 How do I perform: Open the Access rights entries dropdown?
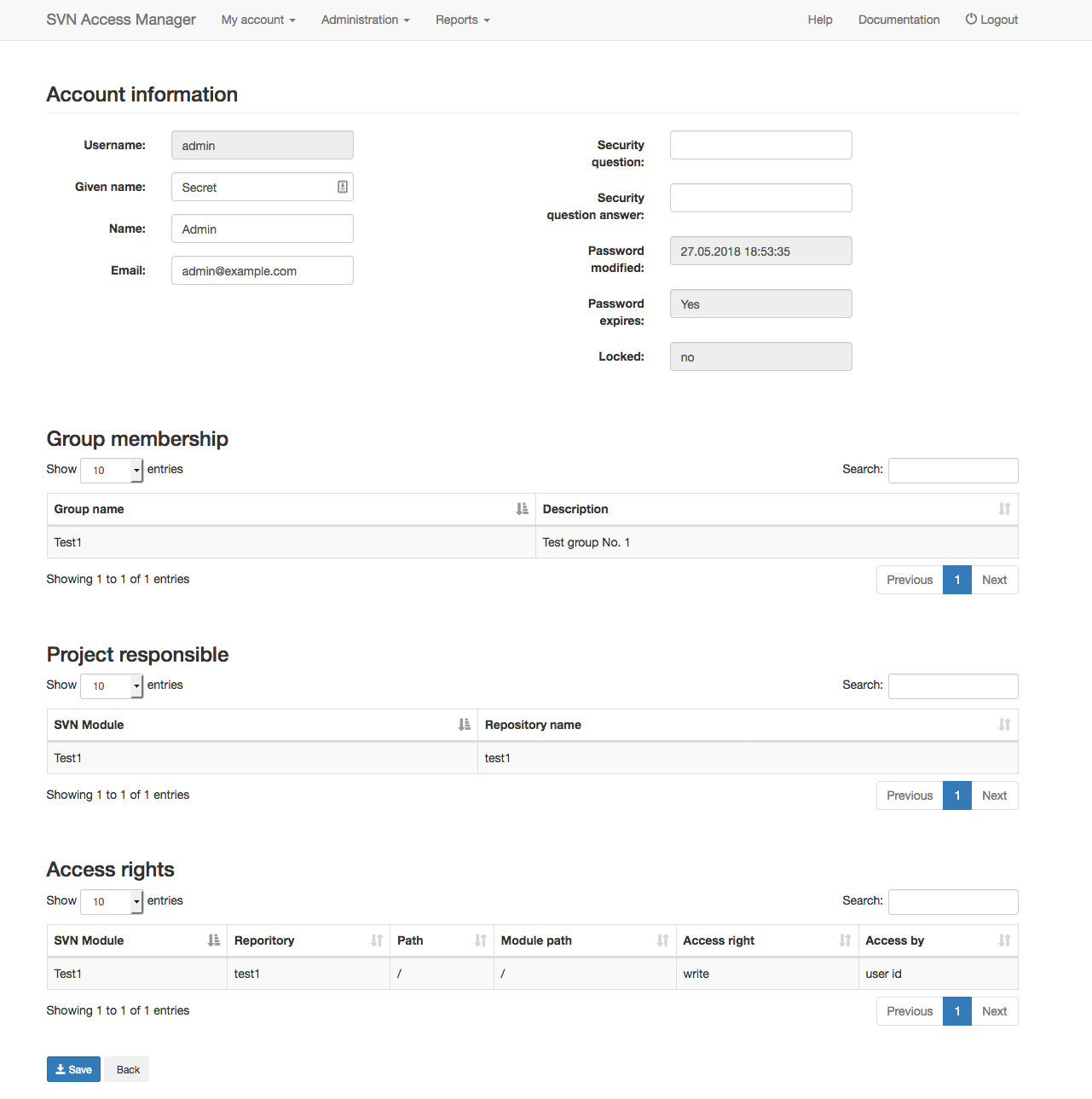pyautogui.click(x=112, y=901)
